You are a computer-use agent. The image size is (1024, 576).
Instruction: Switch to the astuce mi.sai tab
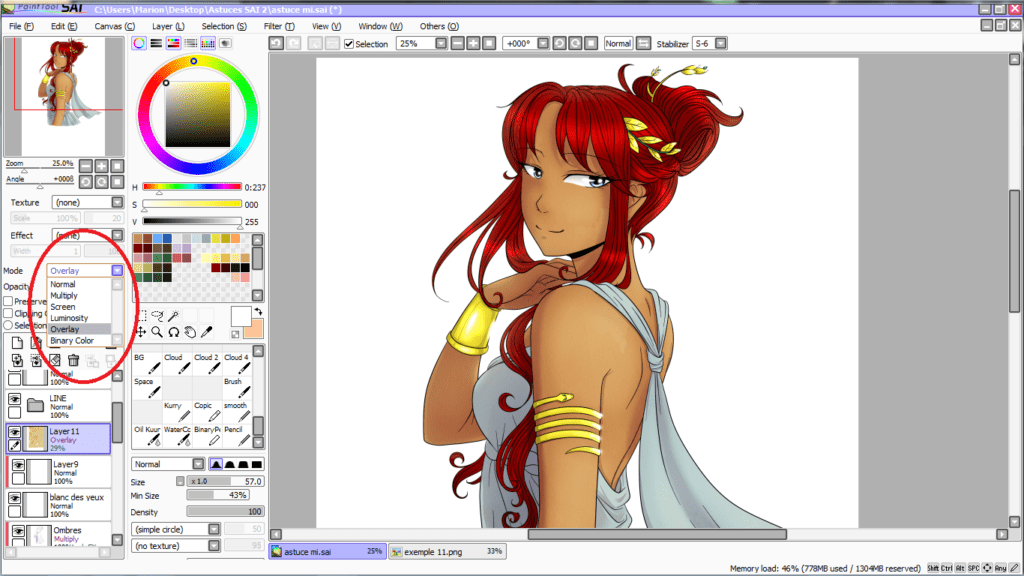click(x=327, y=551)
